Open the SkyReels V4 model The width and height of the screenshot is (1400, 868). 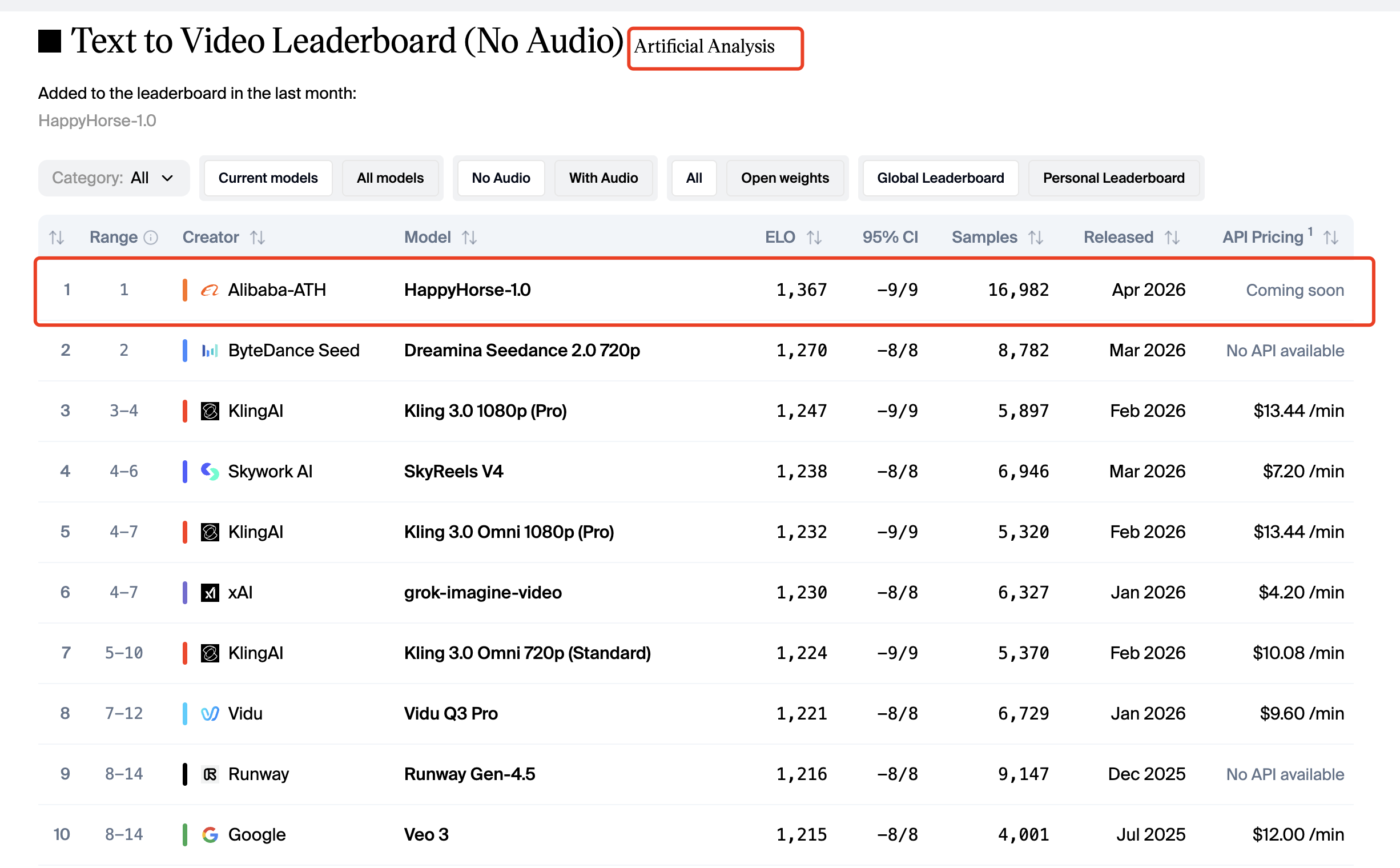click(x=453, y=471)
